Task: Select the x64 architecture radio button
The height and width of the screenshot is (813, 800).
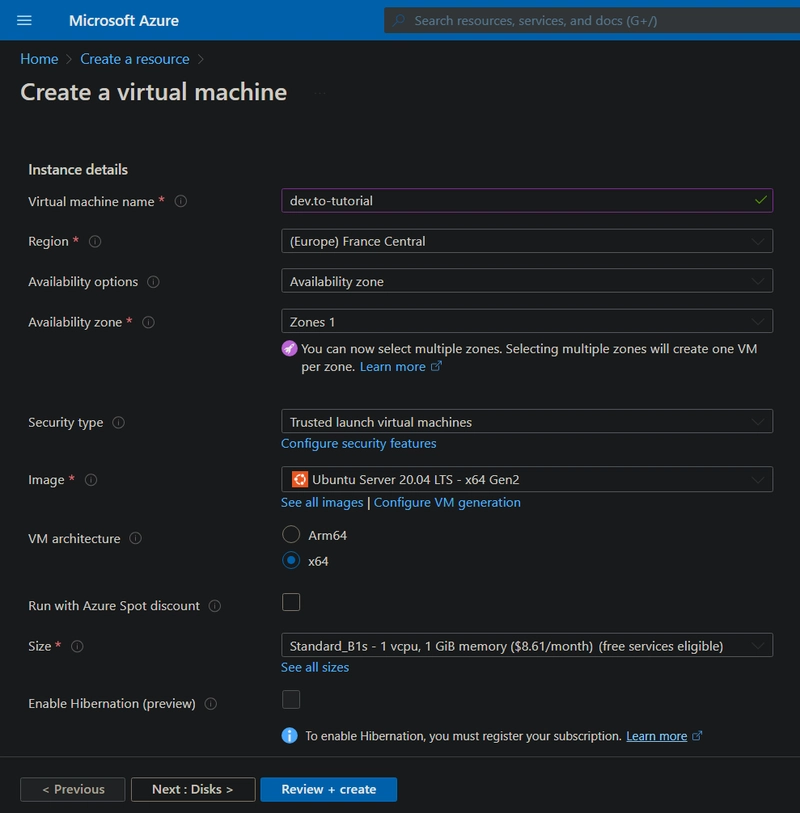Action: click(x=291, y=561)
